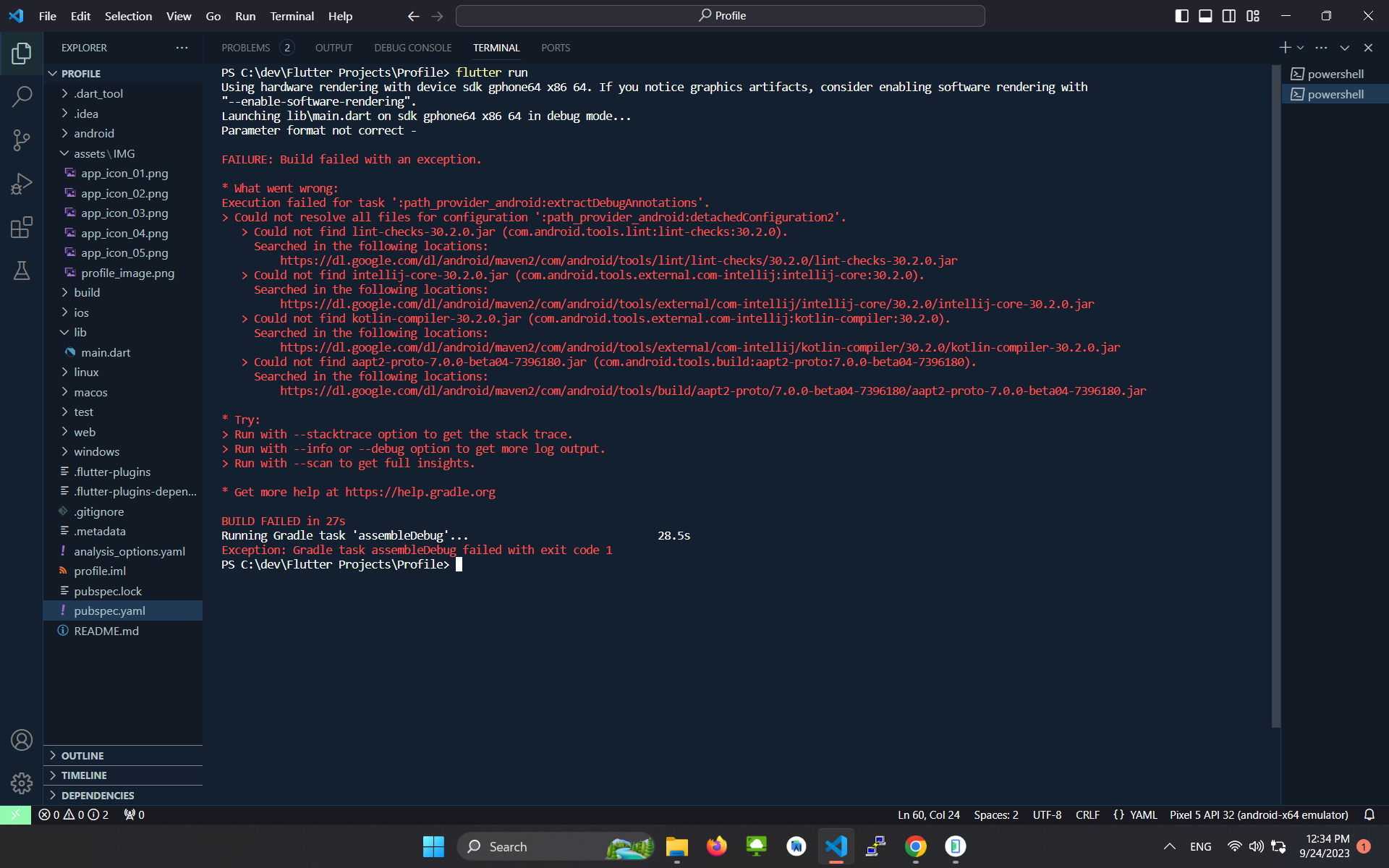
Task: Expand the android folder
Action: point(123,133)
